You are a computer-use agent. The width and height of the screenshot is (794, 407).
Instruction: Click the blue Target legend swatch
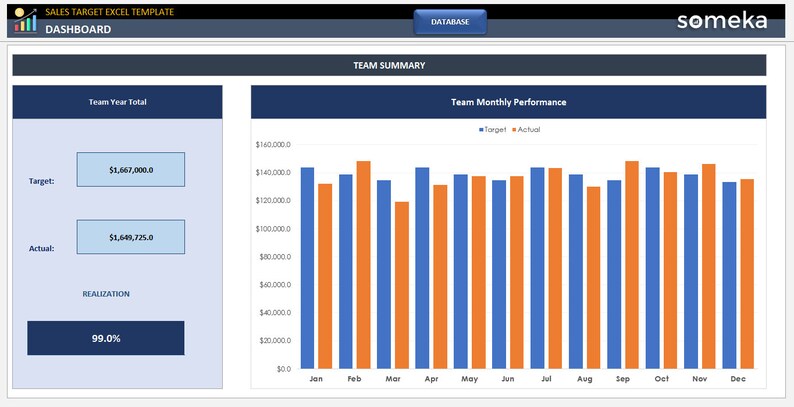(x=481, y=130)
